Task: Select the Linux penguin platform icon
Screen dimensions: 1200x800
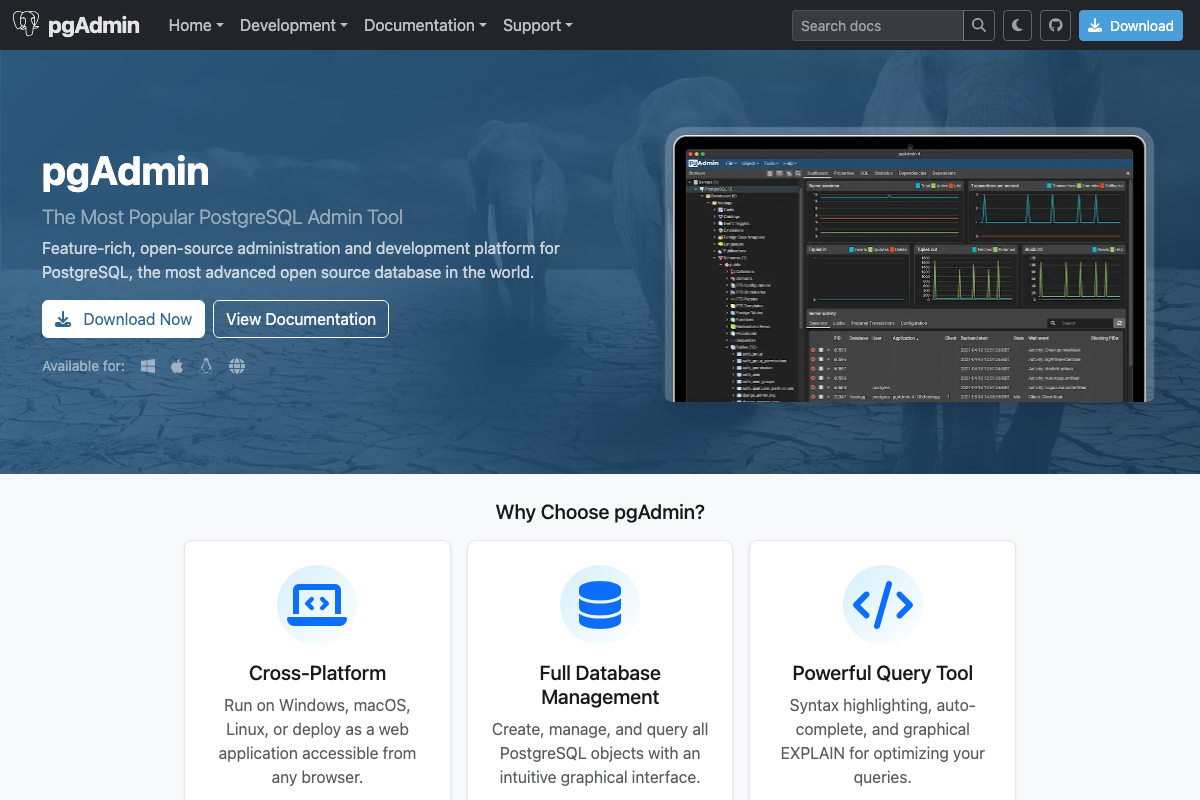Action: click(x=206, y=366)
